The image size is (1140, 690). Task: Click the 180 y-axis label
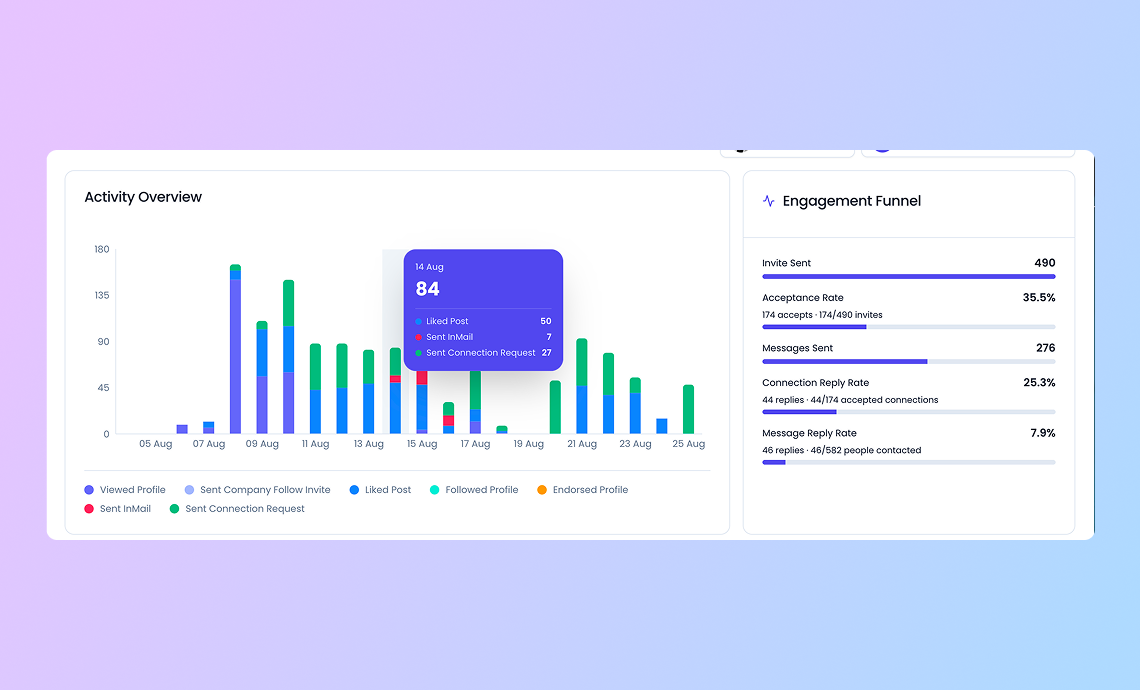click(102, 249)
